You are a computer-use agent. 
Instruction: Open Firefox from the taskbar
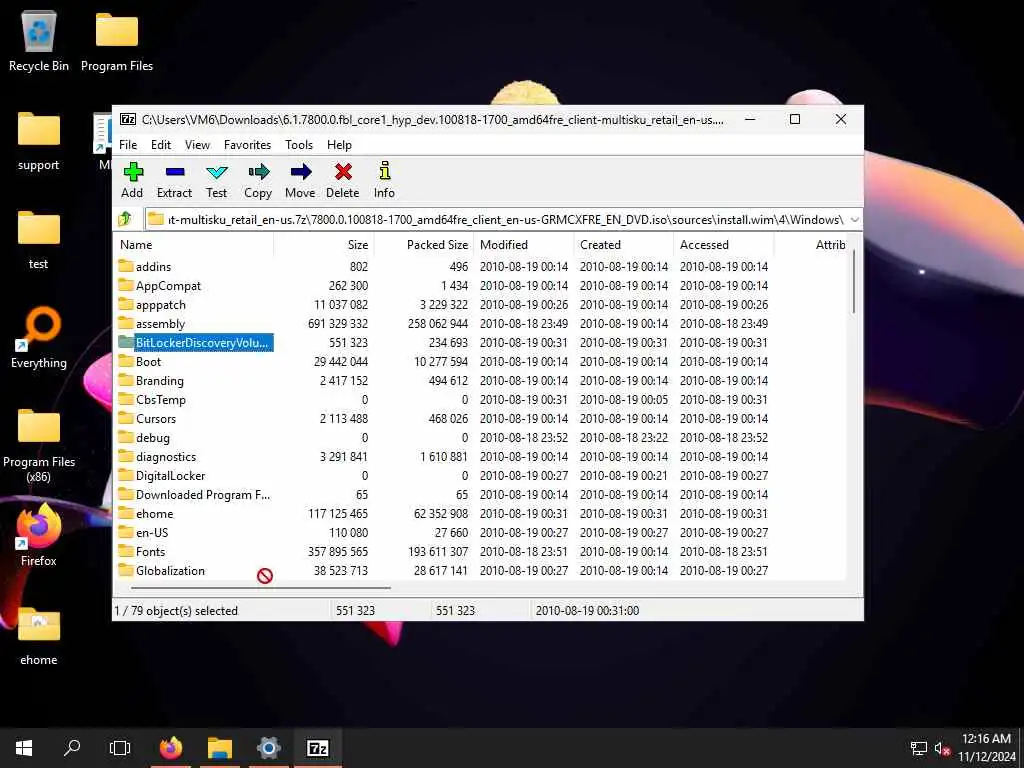171,748
